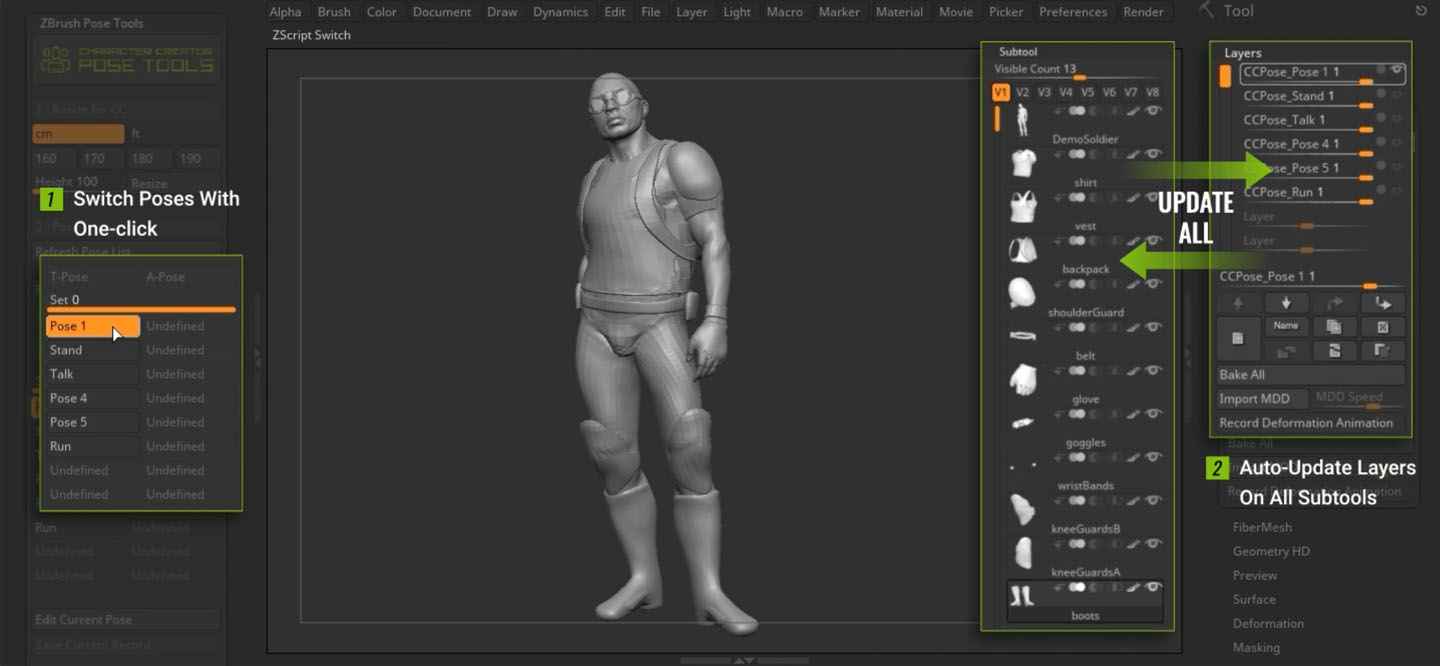Viewport: 1440px width, 666px height.
Task: Toggle visibility eye of CCPose_Pose 1 layer
Action: click(1397, 70)
